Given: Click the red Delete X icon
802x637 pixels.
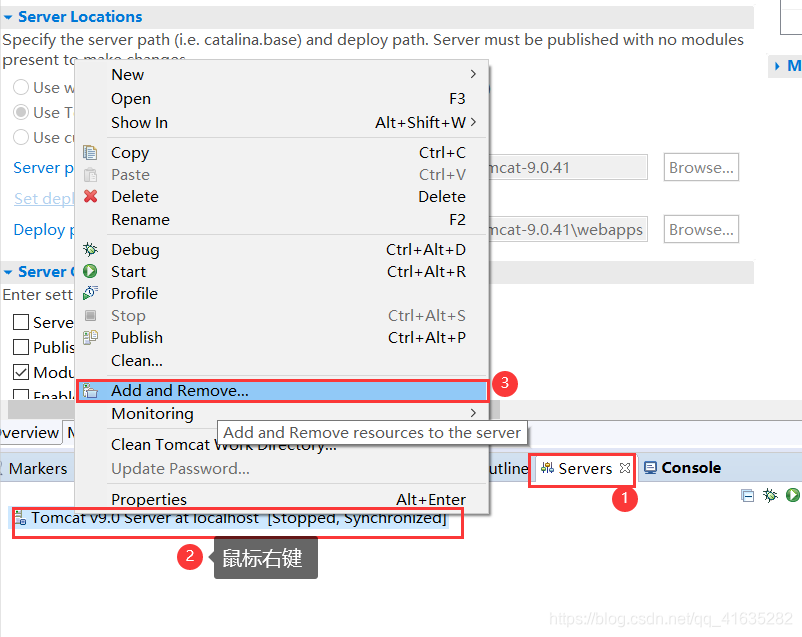Looking at the screenshot, I should (x=91, y=196).
